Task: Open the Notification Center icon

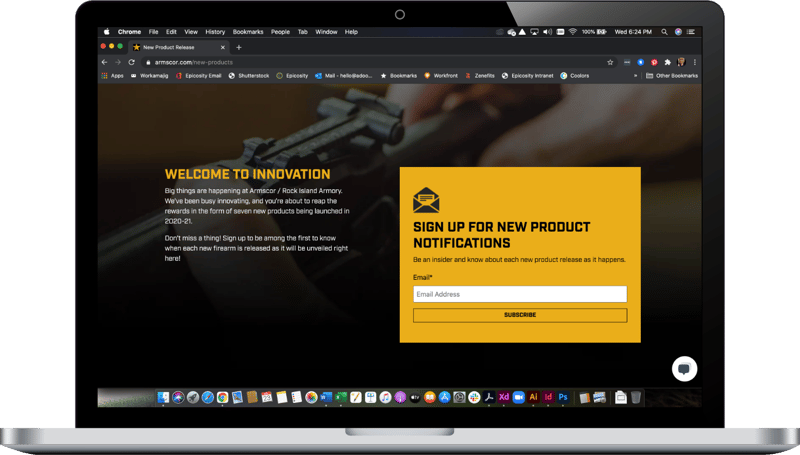Action: pyautogui.click(x=691, y=32)
